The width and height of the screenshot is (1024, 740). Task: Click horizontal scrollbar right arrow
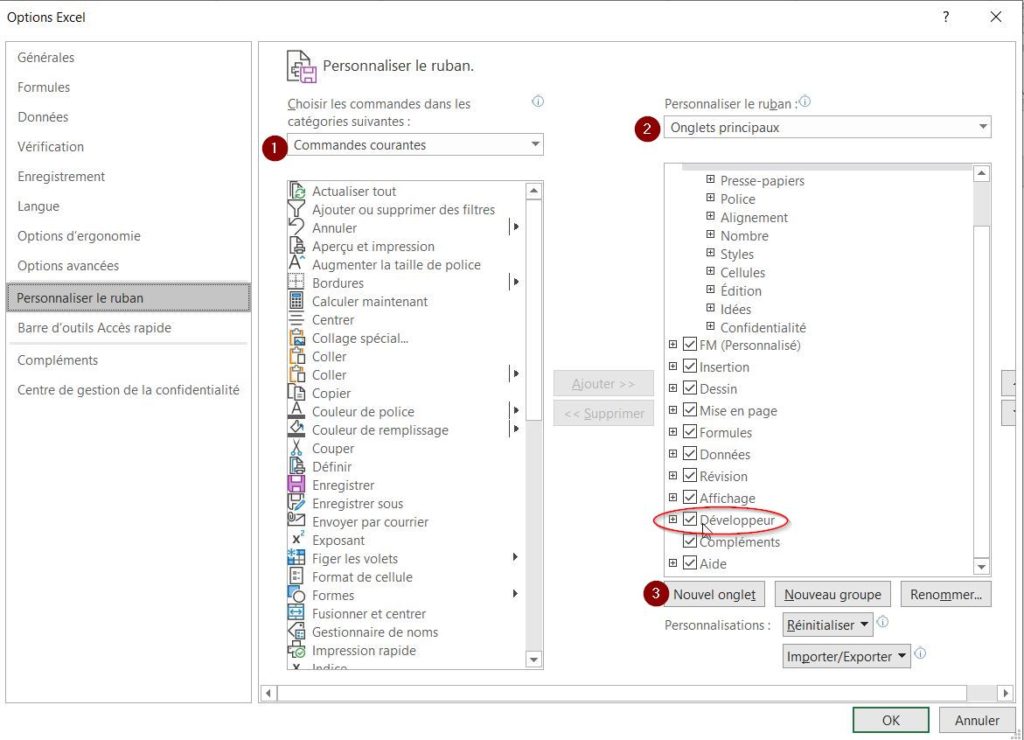click(x=1006, y=693)
